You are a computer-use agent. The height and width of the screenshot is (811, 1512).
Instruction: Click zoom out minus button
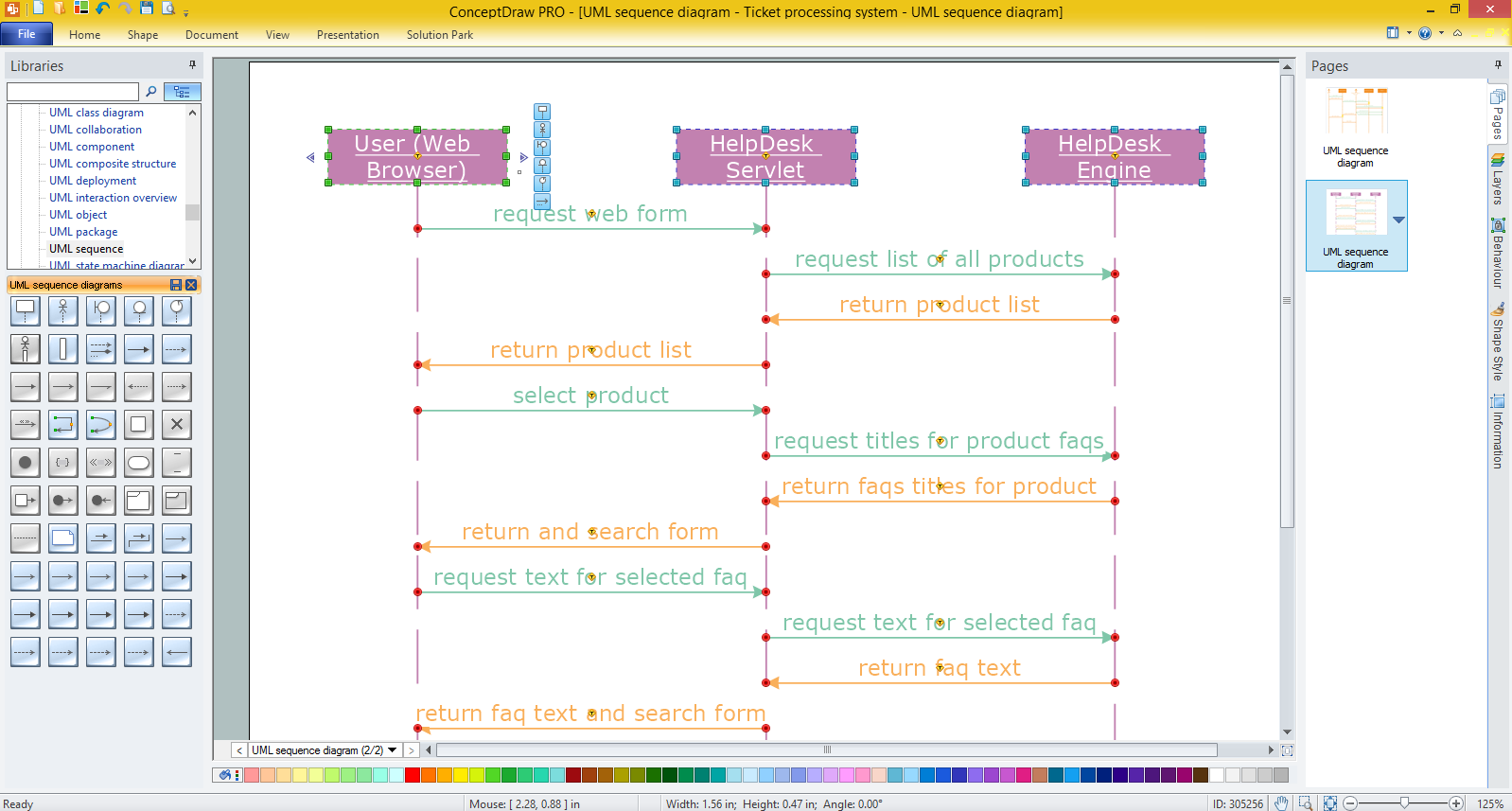1350,803
